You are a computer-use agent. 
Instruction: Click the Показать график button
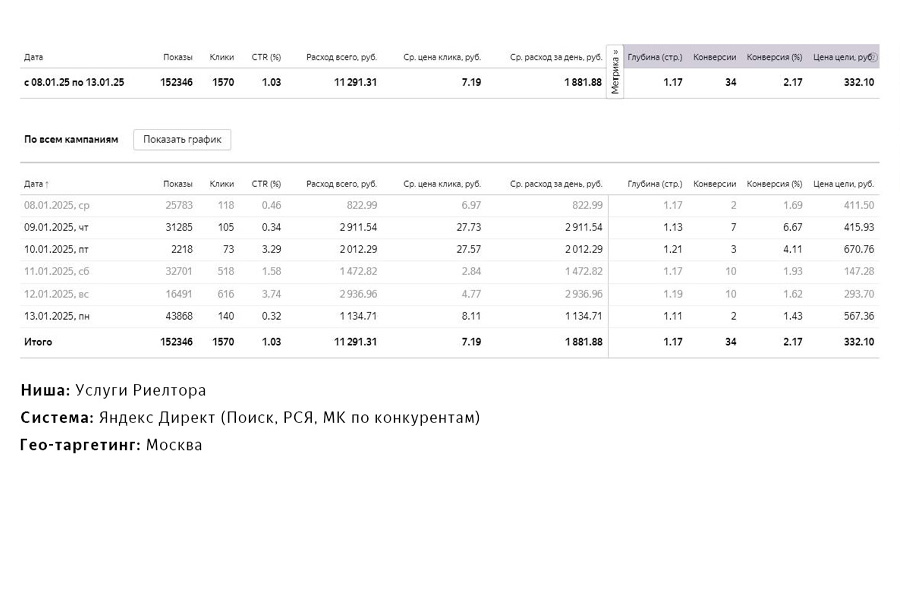(x=182, y=139)
